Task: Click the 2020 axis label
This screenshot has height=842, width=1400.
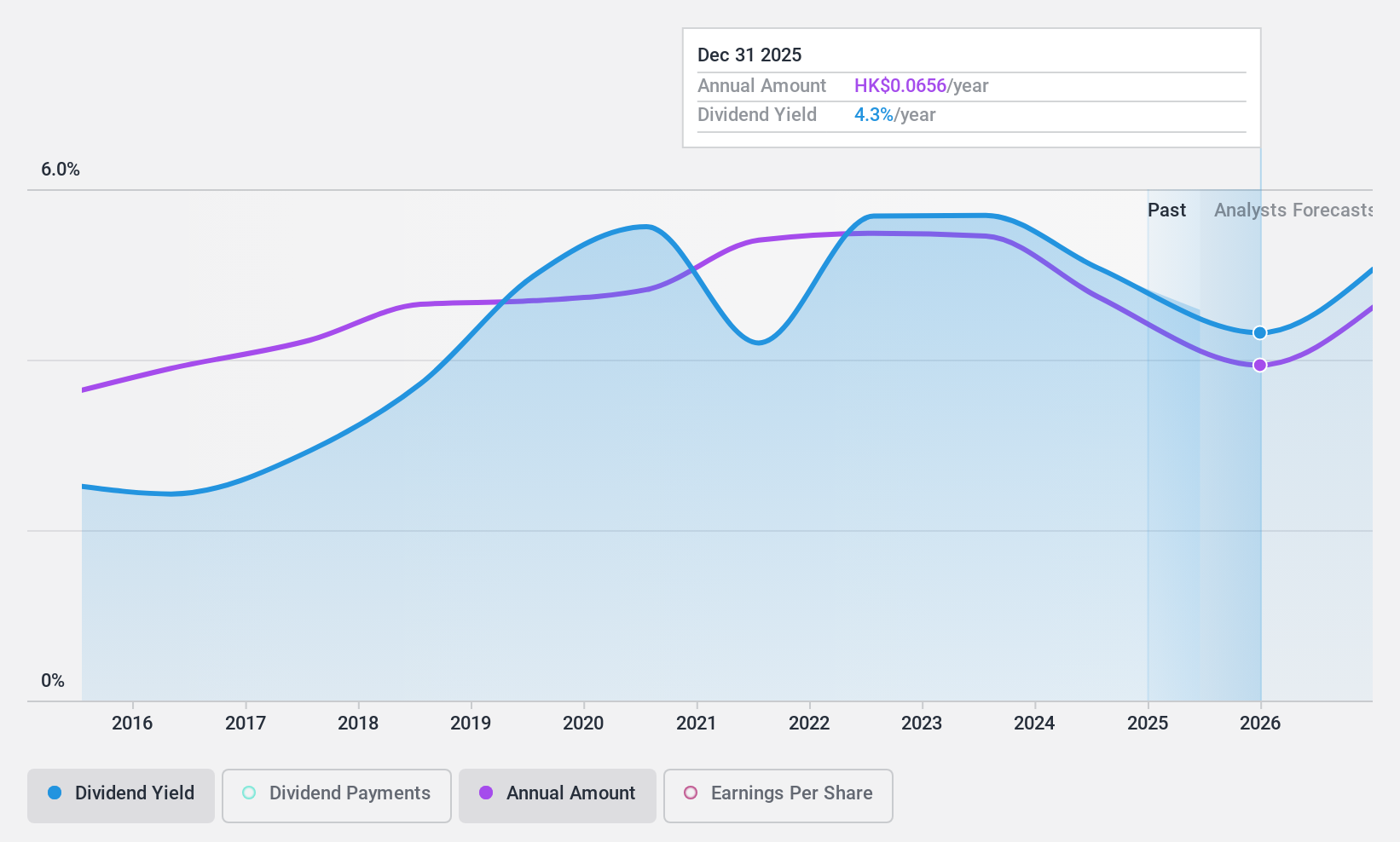Action: click(583, 723)
